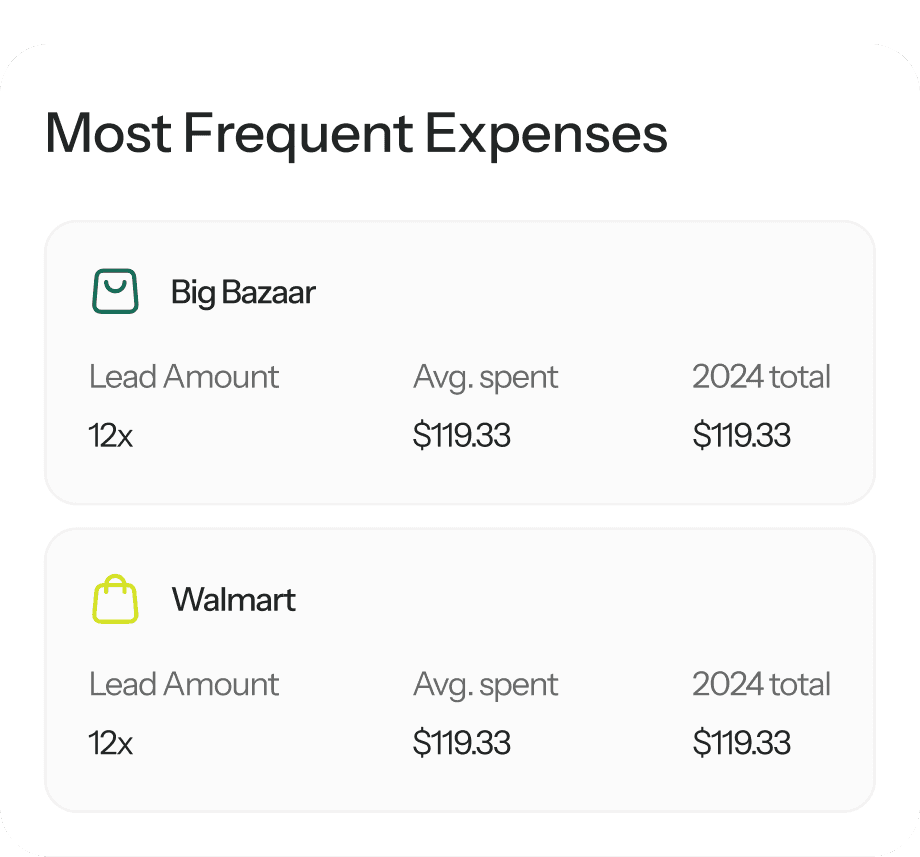Select Avg. spent label in Big Bazaar card
This screenshot has height=857, width=920.
coord(485,378)
